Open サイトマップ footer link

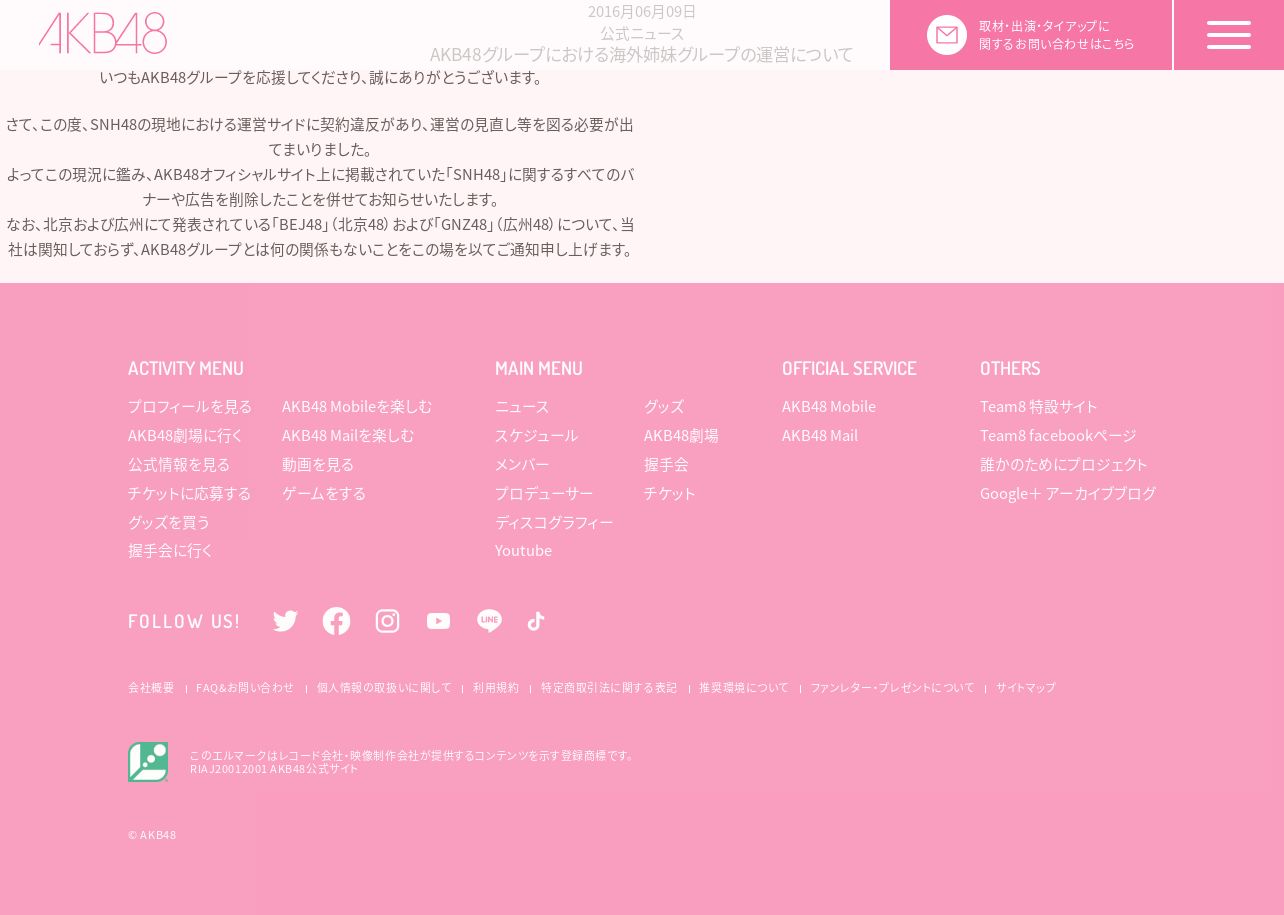[1026, 687]
